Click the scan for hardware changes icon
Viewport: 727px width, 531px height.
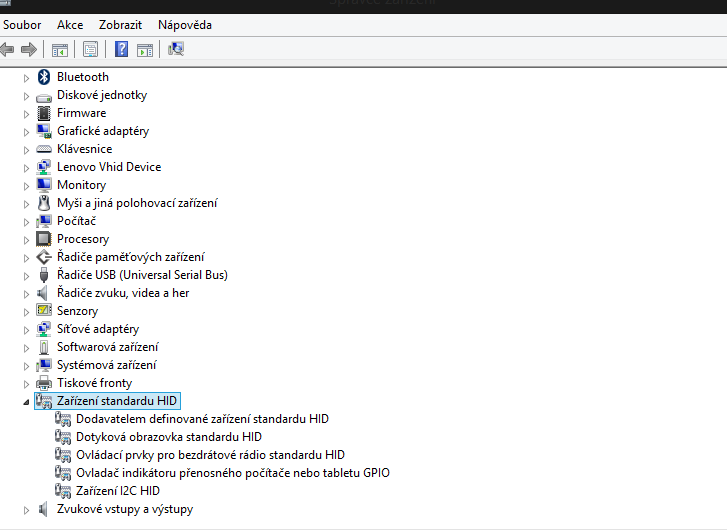[x=176, y=49]
